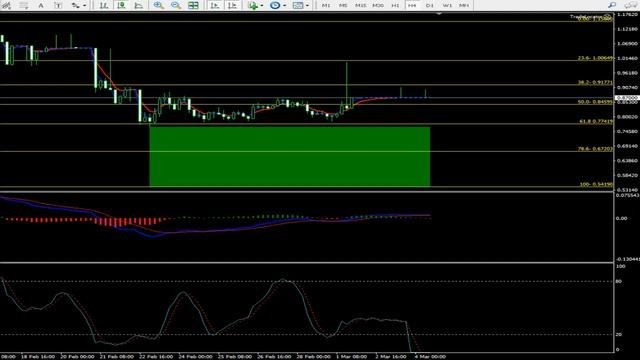640x360 pixels.
Task: Expand the periods dropdown arrow
Action: 284,6
